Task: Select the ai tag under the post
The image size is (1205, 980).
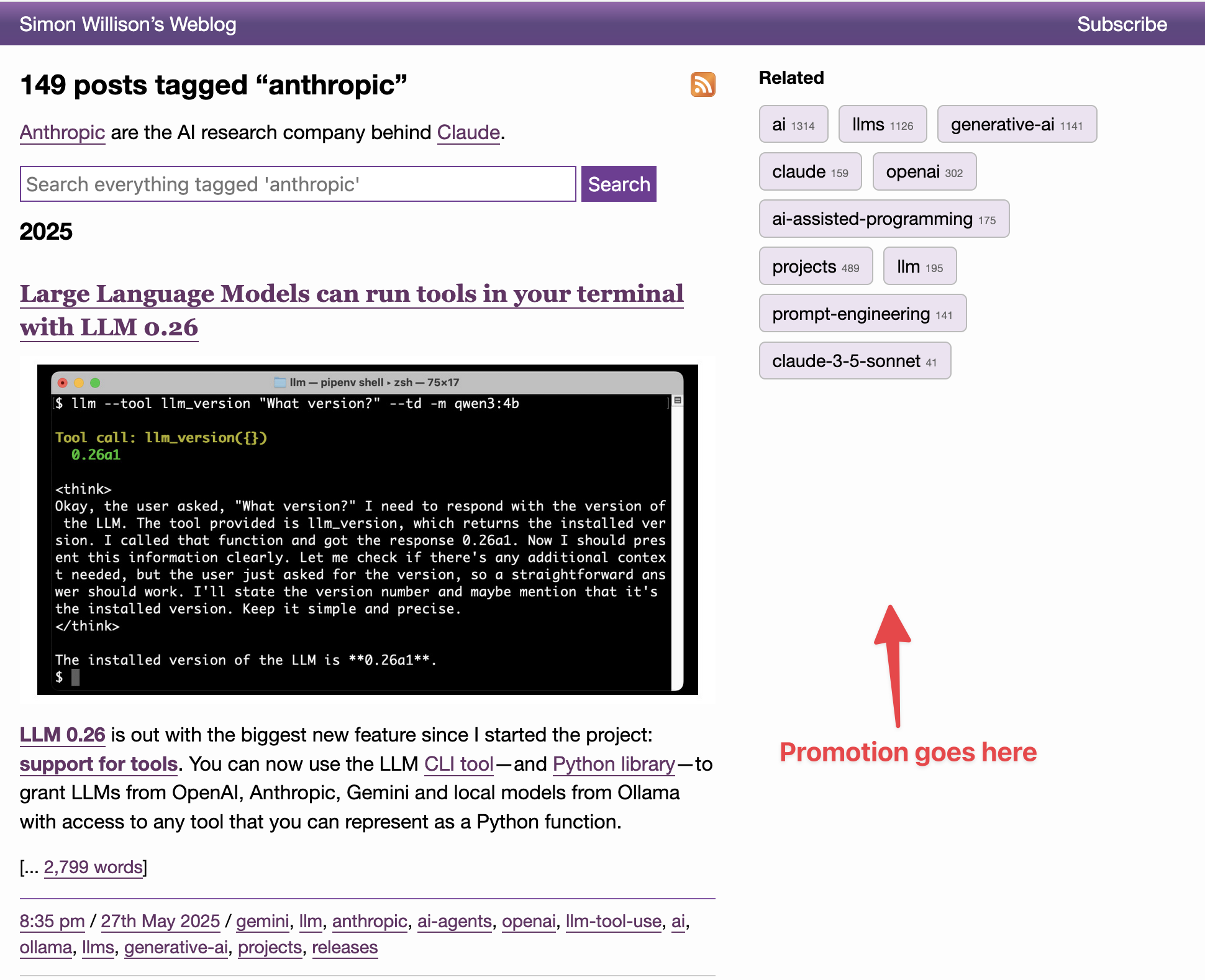Action: (x=678, y=921)
